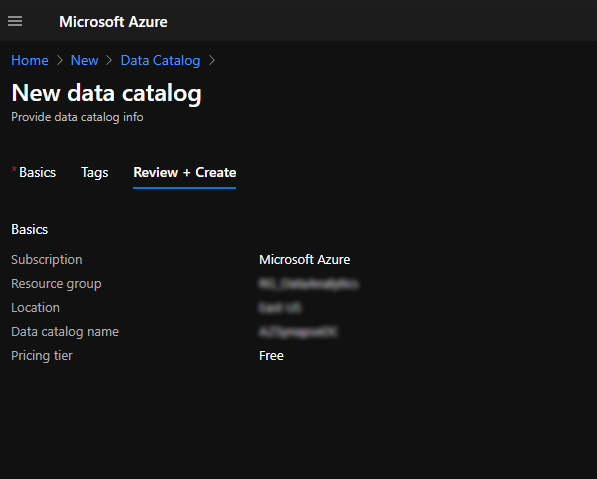Switch to the Tags tab
The height and width of the screenshot is (479, 597).
click(94, 173)
